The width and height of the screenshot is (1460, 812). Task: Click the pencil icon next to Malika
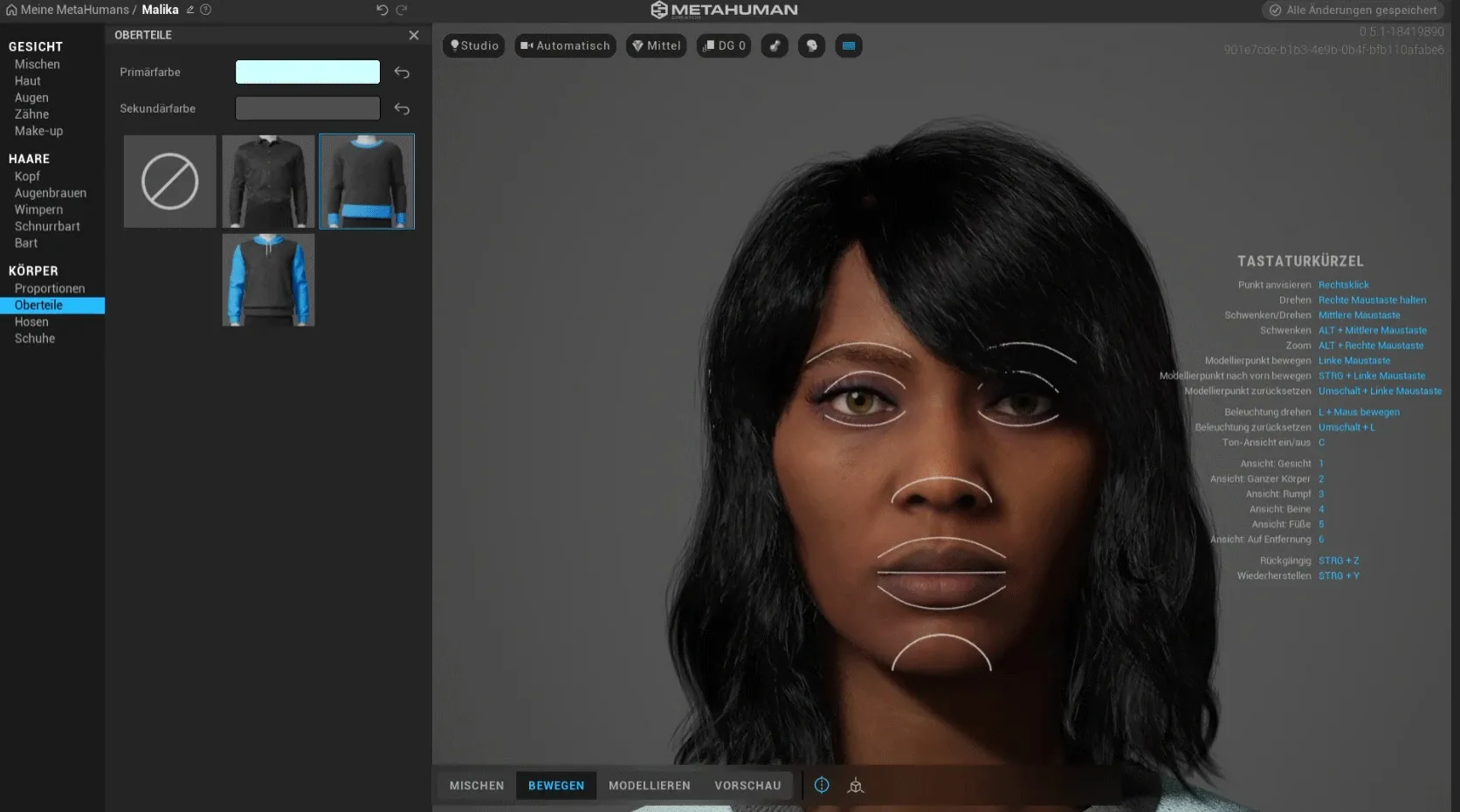(189, 10)
